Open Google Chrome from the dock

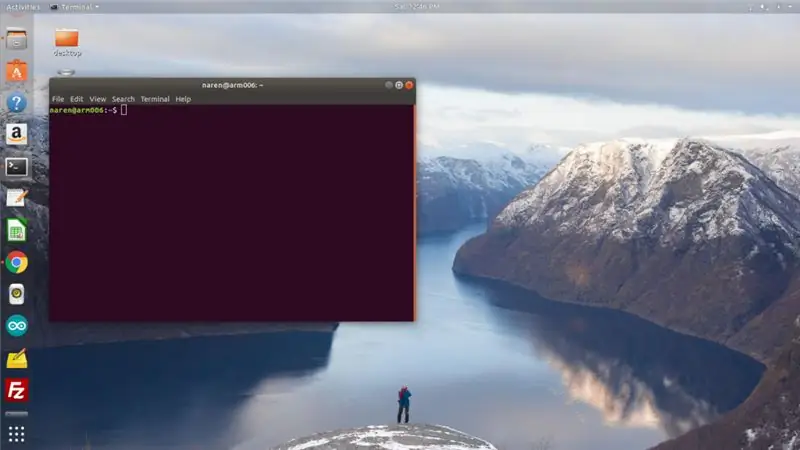[16, 262]
